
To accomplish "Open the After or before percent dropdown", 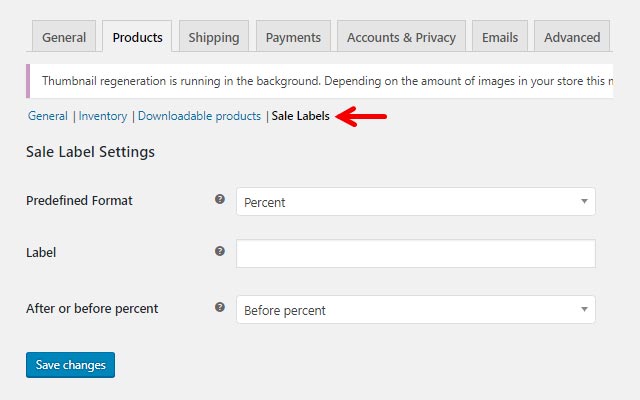I will [x=416, y=310].
